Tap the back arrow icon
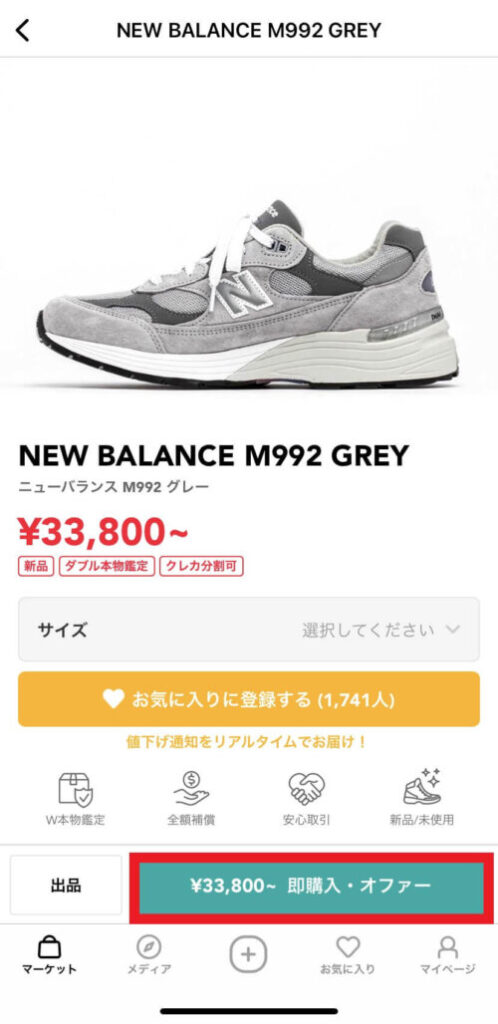 click(x=23, y=30)
